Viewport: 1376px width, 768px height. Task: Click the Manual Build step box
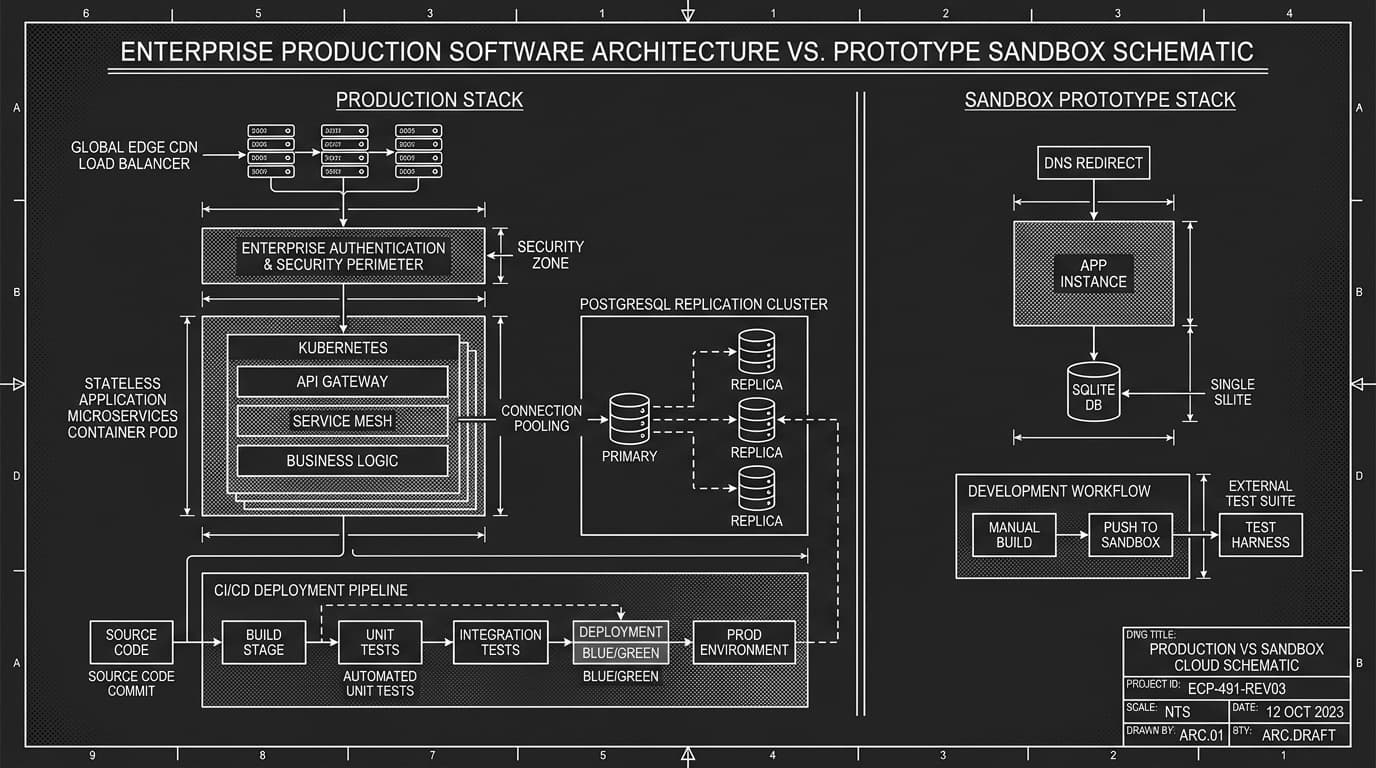point(1014,535)
